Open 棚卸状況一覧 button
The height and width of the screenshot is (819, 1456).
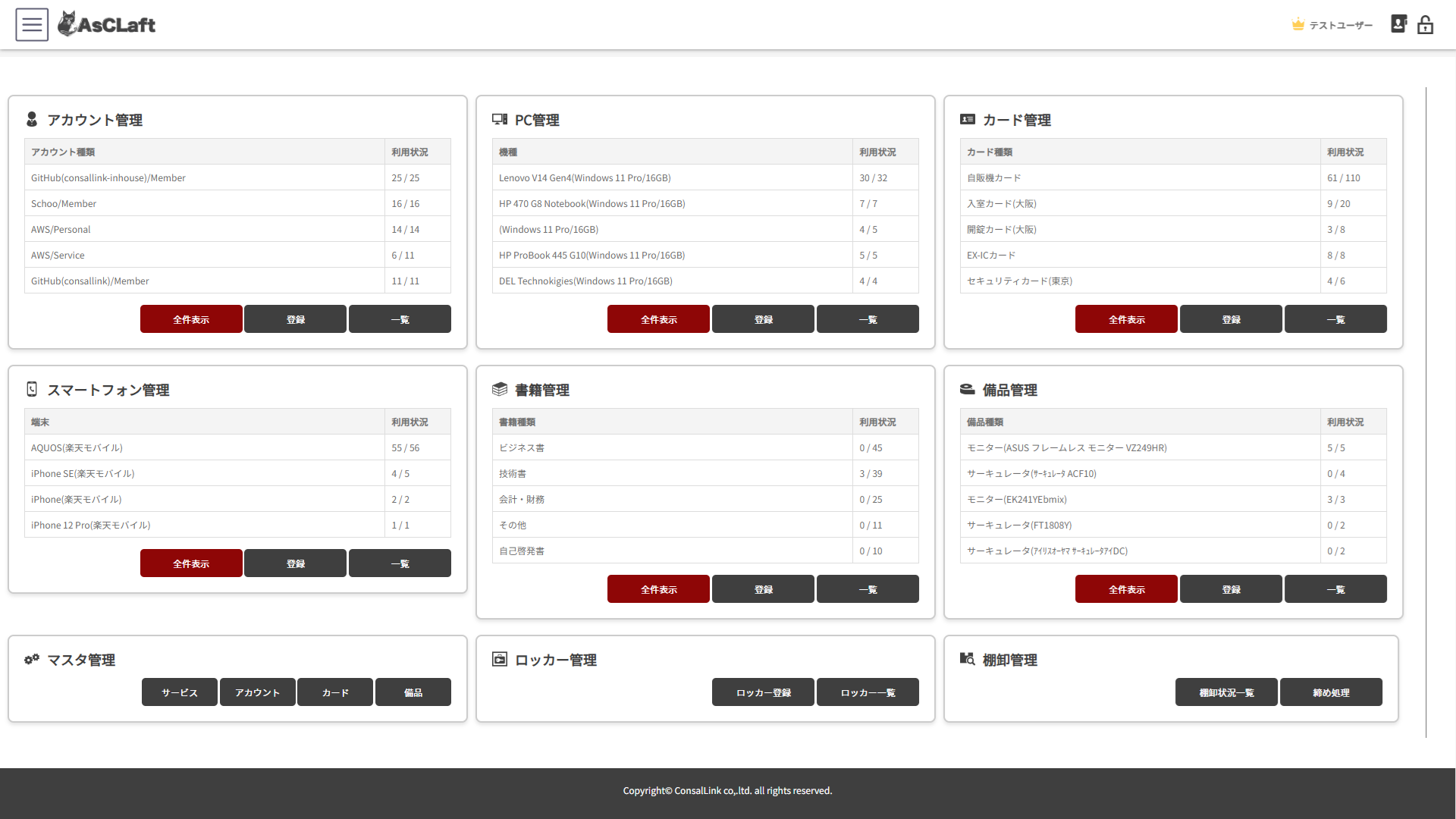pos(1226,692)
